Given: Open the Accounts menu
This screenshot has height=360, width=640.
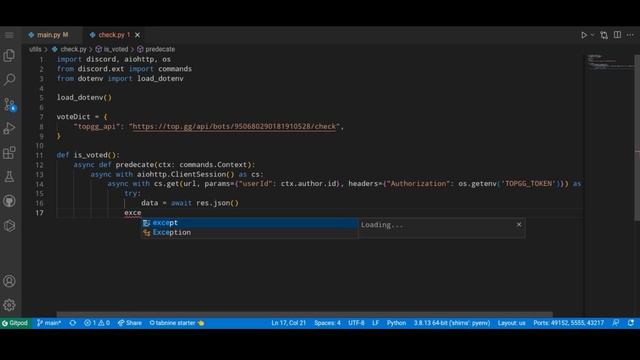Looking at the screenshot, I should coord(9,281).
